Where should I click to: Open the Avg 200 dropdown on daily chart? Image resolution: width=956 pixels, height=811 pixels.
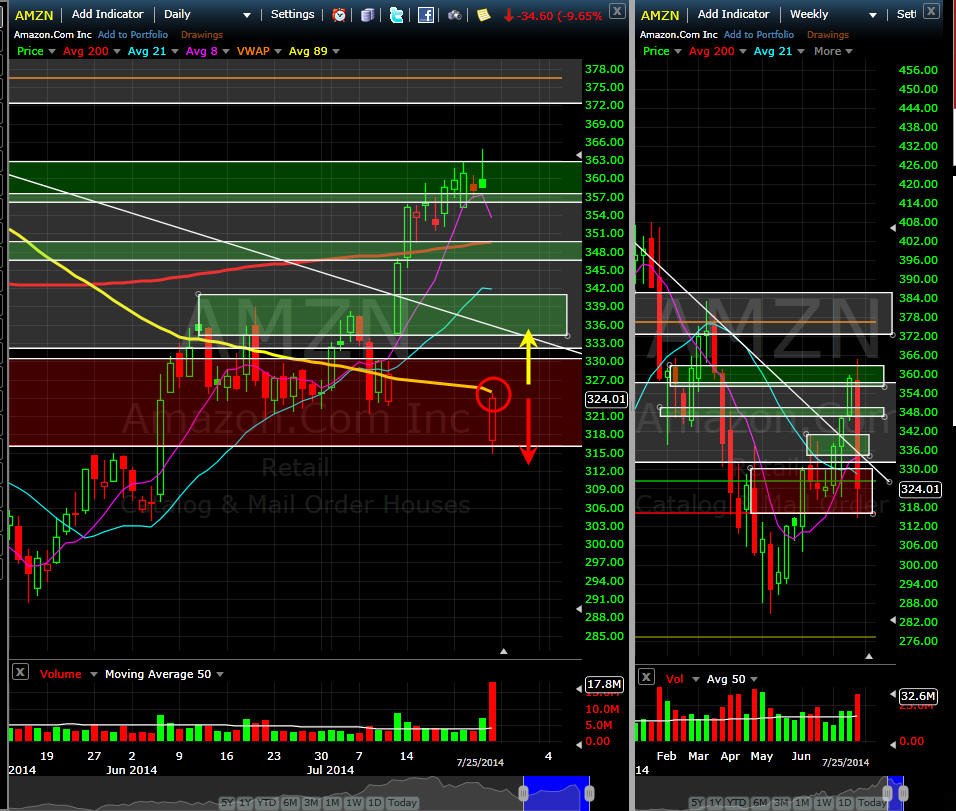91,51
